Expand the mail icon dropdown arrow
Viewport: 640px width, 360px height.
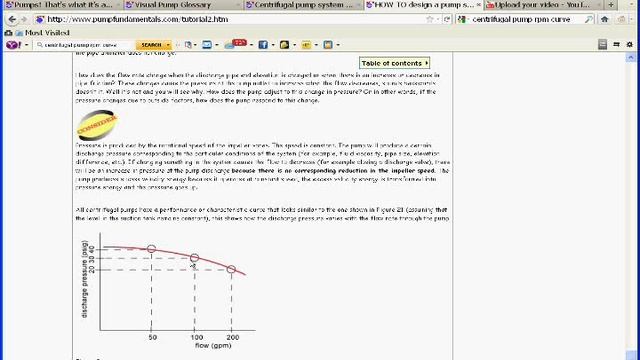tap(216, 45)
